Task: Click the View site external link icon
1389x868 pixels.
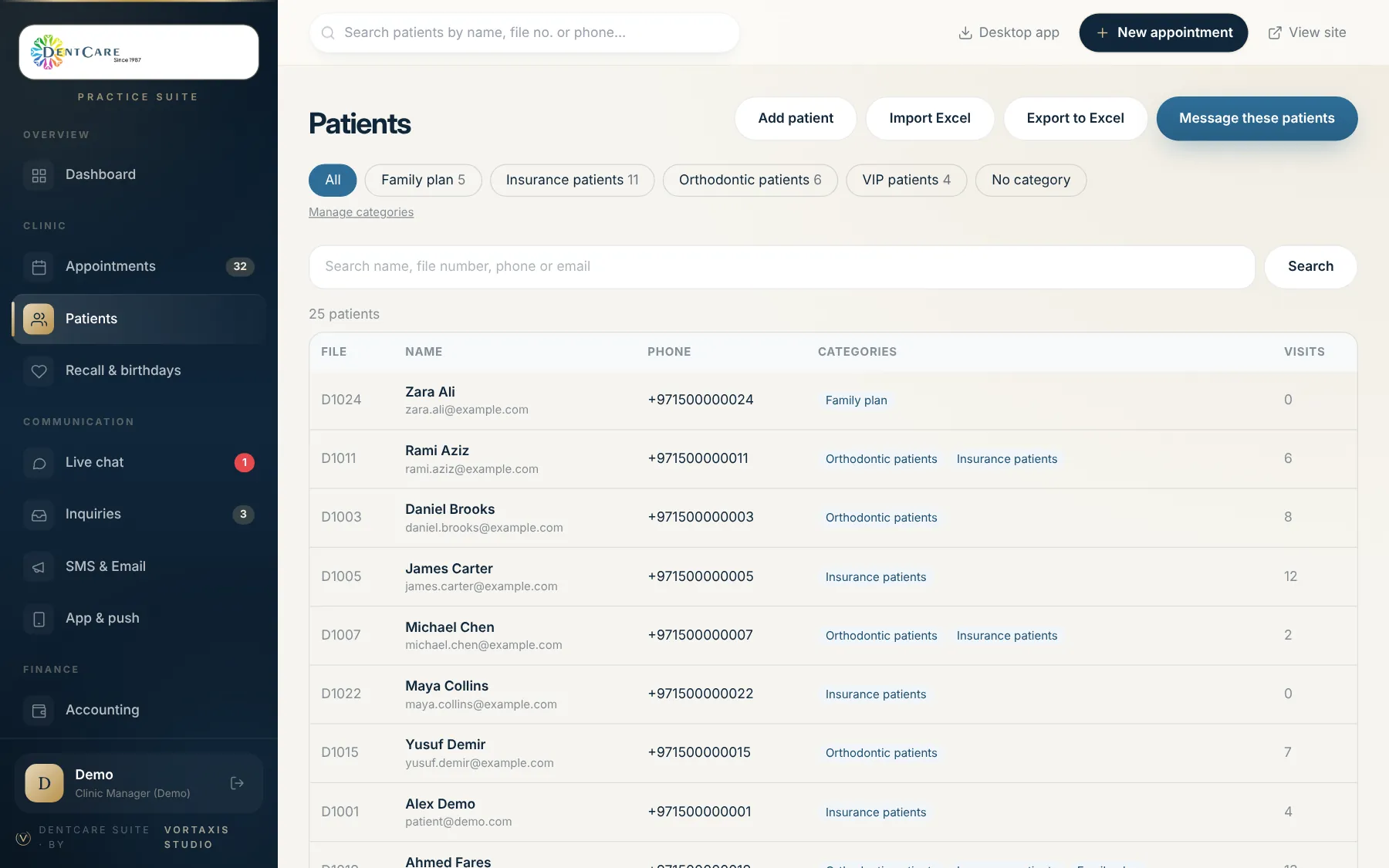Action: [1275, 32]
